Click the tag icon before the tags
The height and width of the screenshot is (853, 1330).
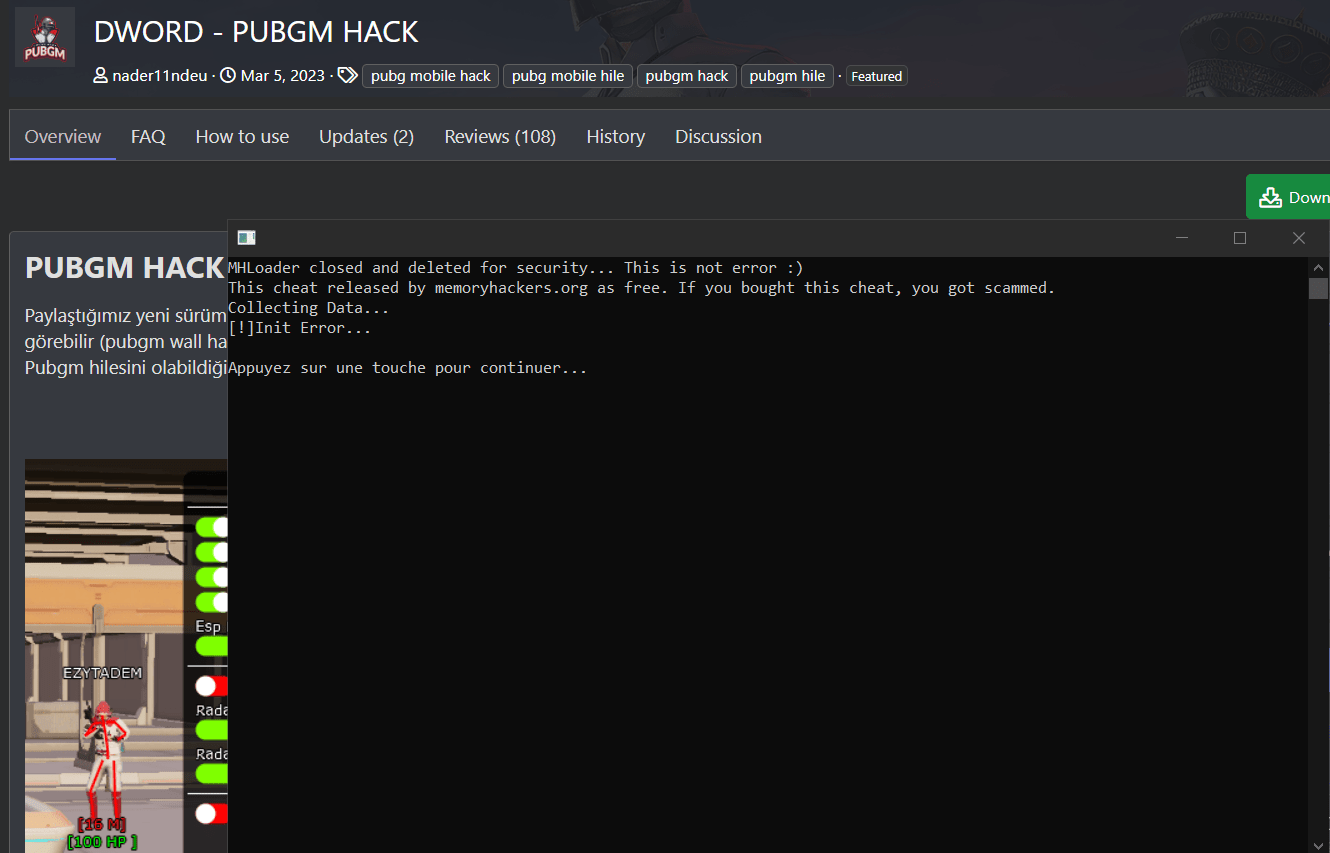click(x=347, y=76)
